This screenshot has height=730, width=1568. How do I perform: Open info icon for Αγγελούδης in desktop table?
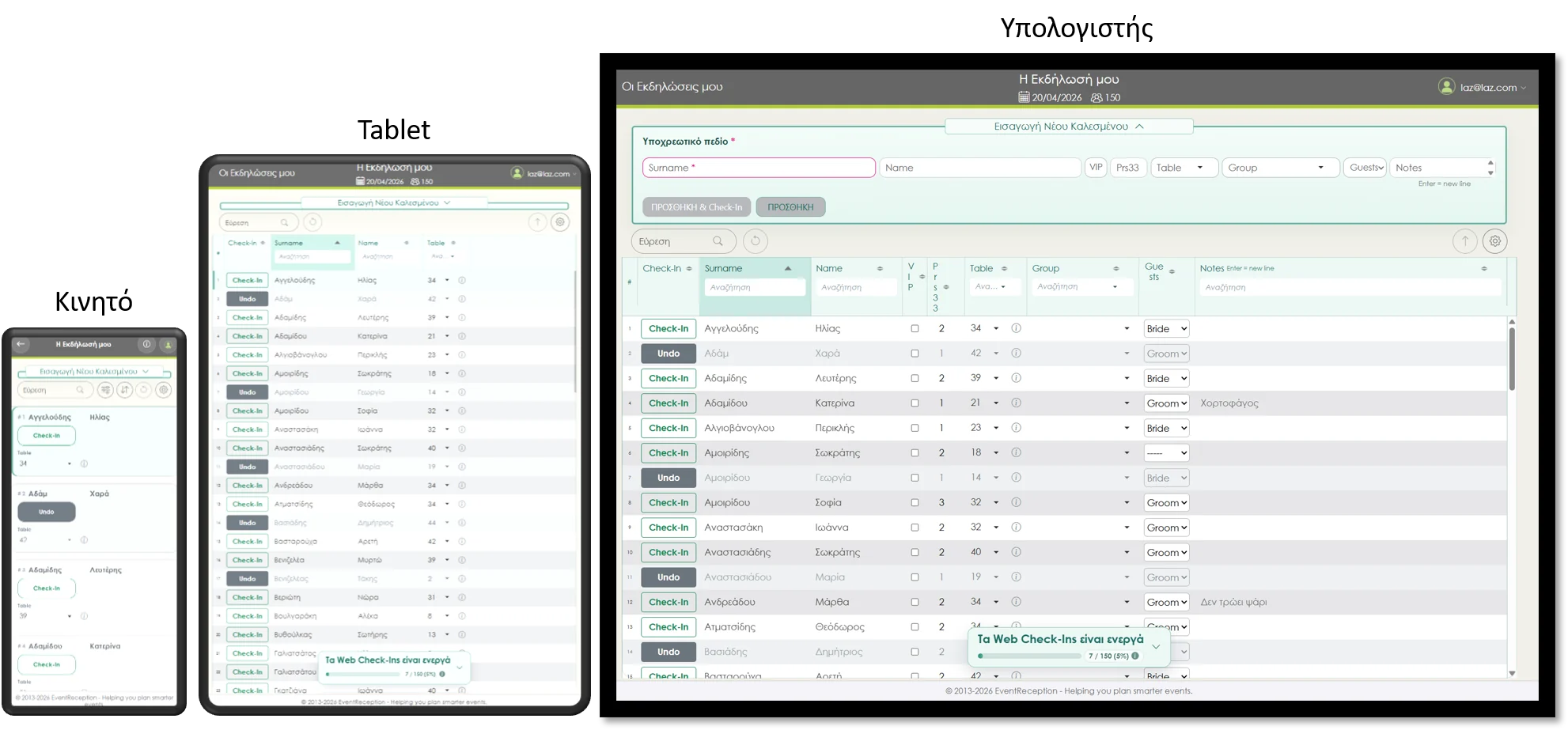coord(1016,328)
